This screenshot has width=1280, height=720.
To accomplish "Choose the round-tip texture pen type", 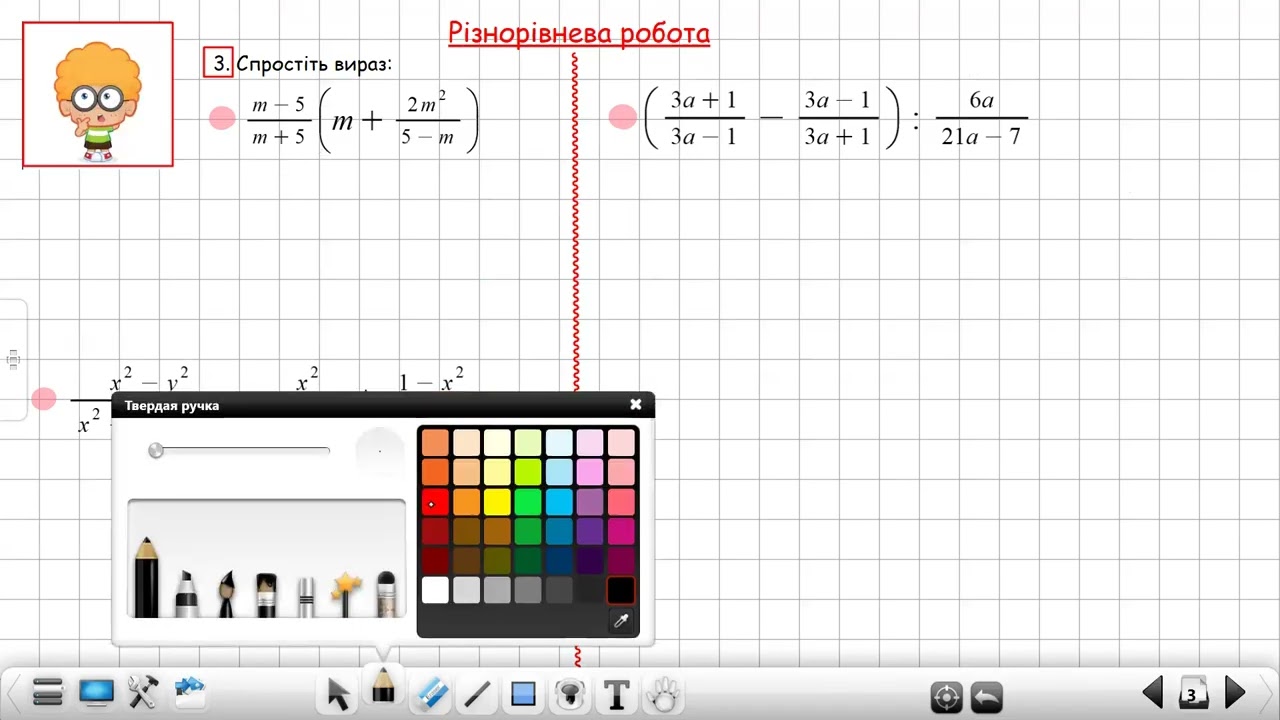I will (386, 593).
